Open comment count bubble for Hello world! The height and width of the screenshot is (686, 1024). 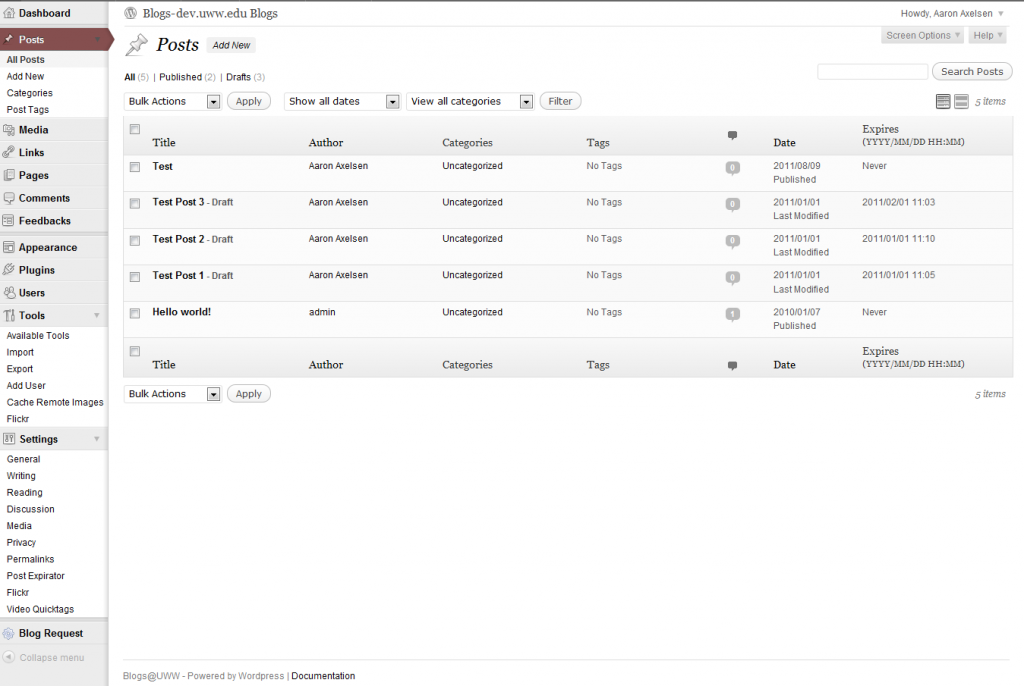pyautogui.click(x=732, y=314)
